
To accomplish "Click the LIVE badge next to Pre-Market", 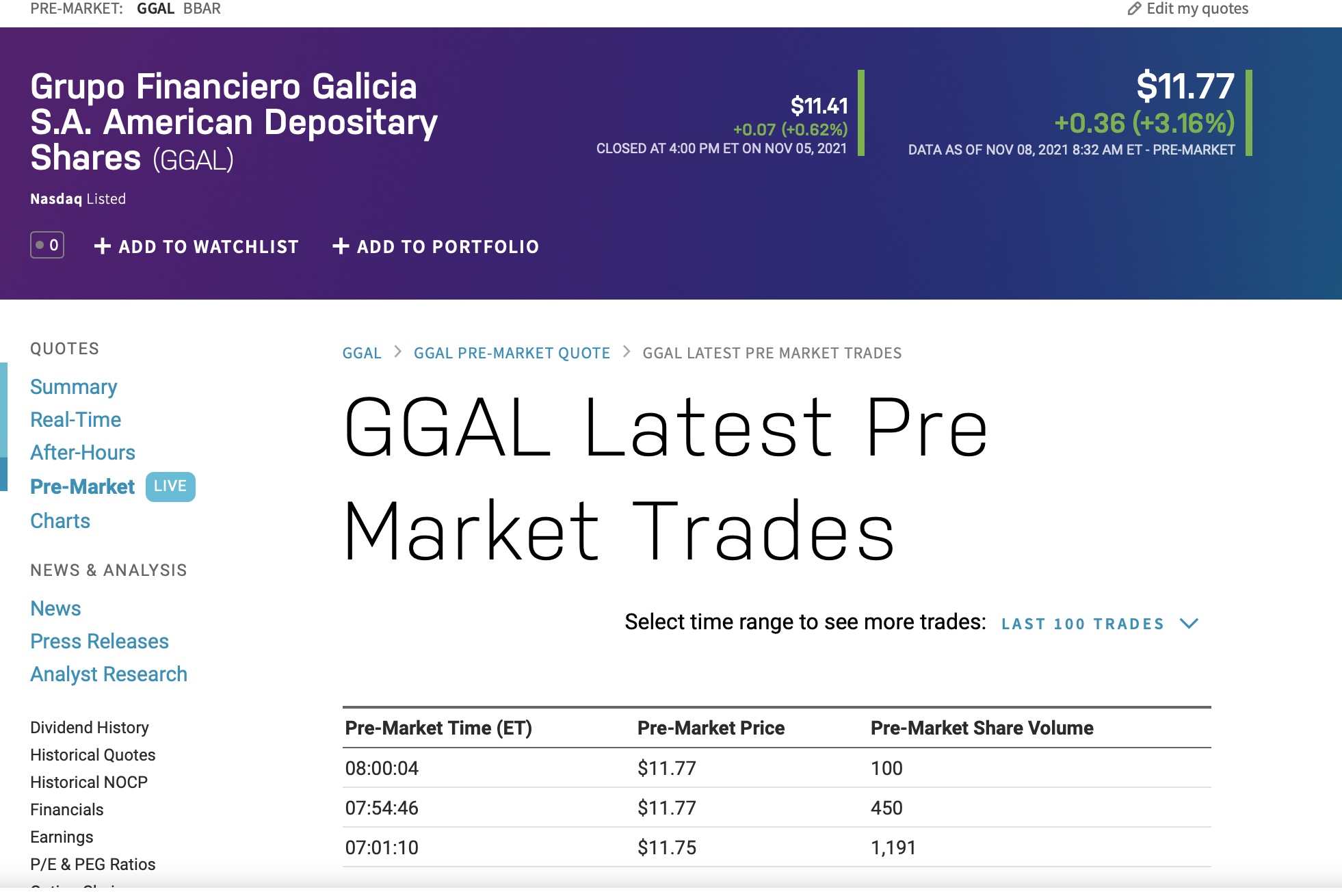I will [x=170, y=486].
